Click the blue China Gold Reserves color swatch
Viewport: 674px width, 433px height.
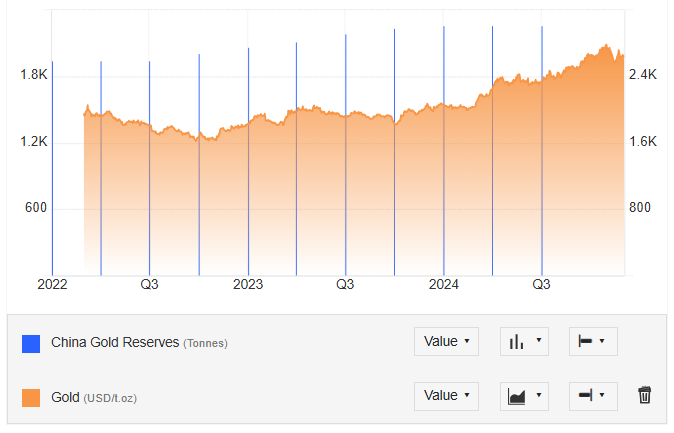click(31, 343)
